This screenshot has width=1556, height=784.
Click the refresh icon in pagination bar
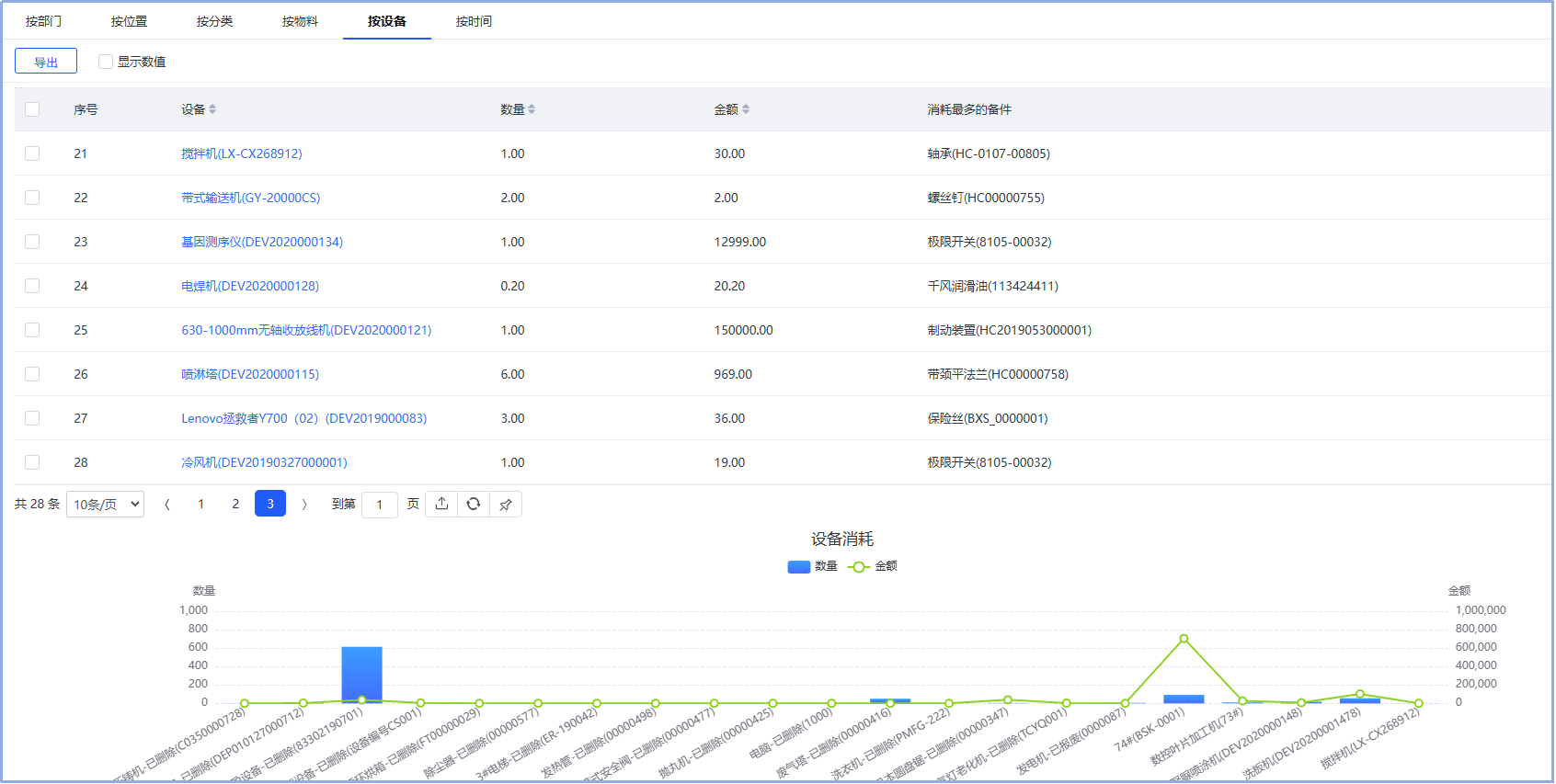pyautogui.click(x=474, y=504)
